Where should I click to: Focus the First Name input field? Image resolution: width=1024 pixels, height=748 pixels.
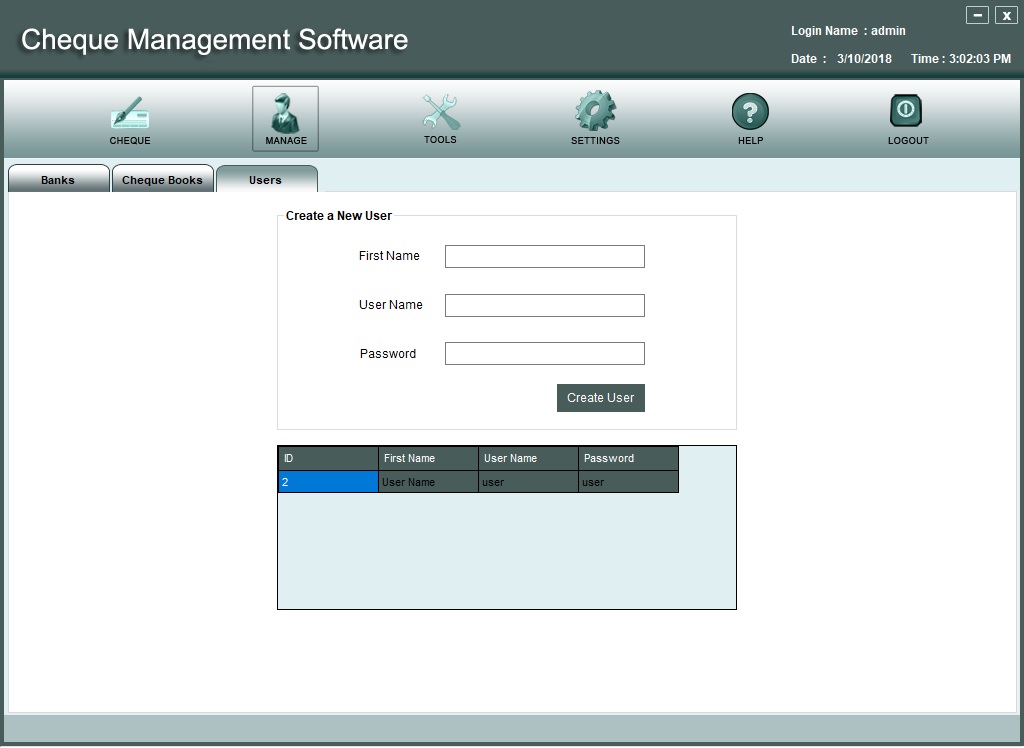(x=544, y=257)
